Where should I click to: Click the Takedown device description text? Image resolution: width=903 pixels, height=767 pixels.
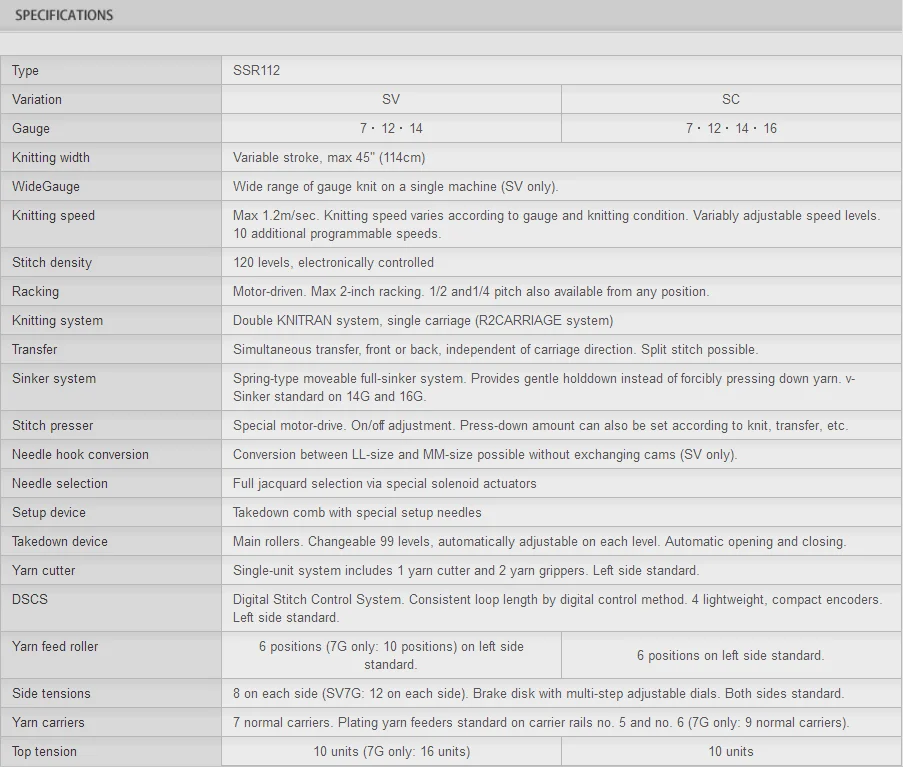point(539,542)
